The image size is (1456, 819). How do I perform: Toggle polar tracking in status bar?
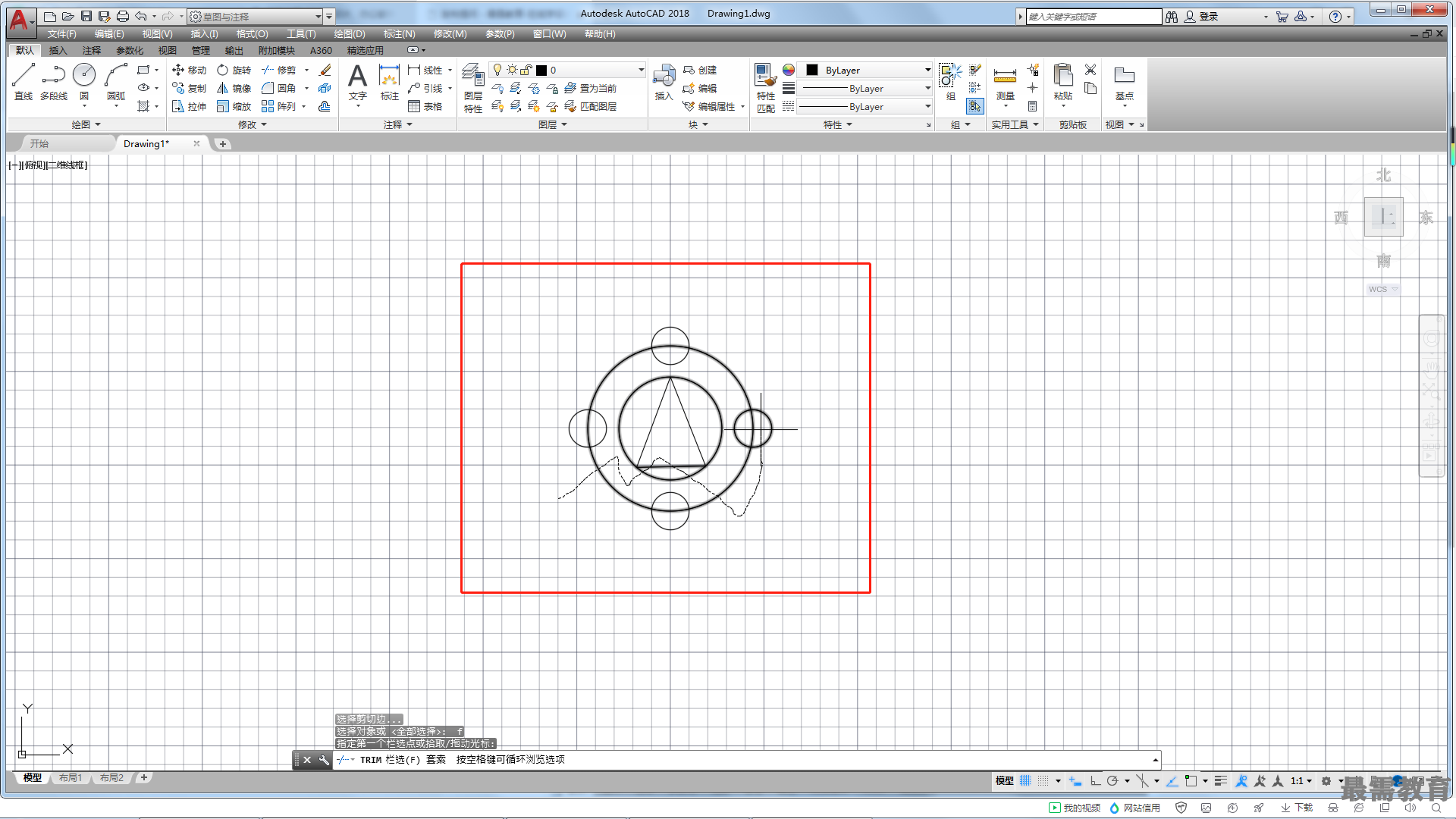tap(1112, 780)
